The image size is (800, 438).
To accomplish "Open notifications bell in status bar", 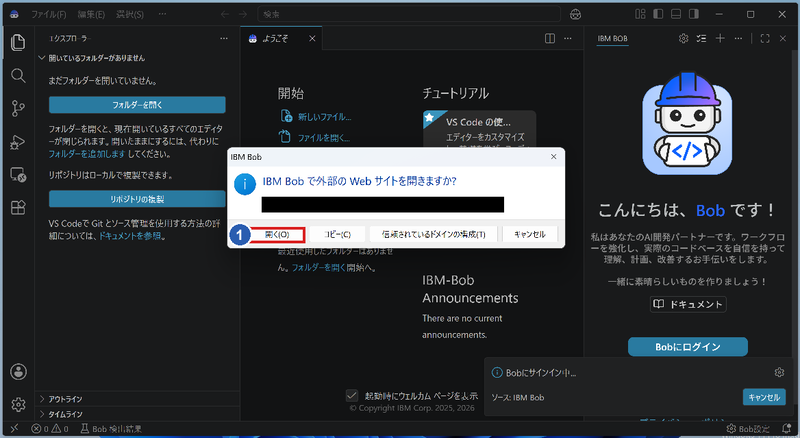I will pyautogui.click(x=786, y=428).
